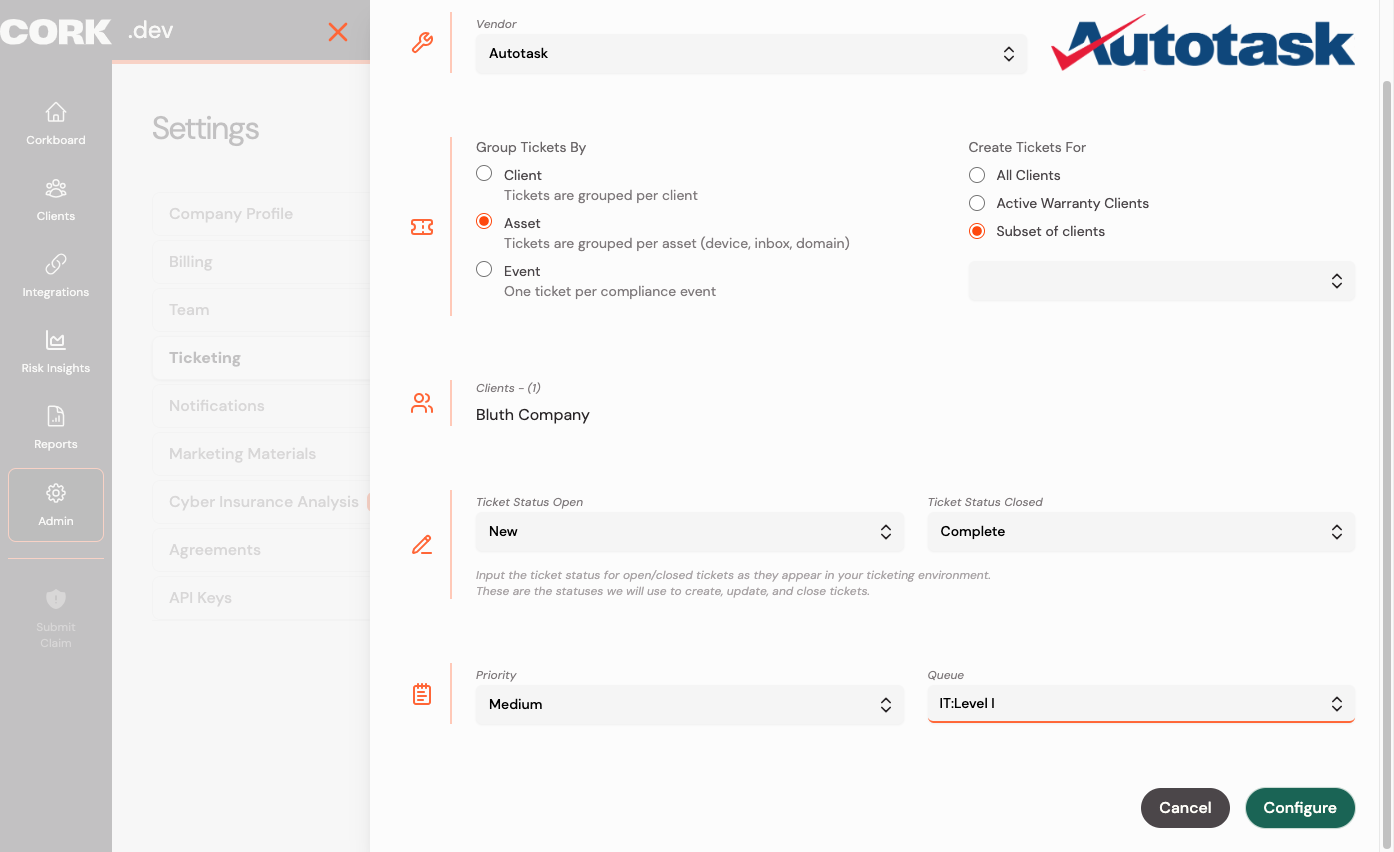Open the empty subset clients dropdown
Image resolution: width=1394 pixels, height=852 pixels.
(1162, 281)
